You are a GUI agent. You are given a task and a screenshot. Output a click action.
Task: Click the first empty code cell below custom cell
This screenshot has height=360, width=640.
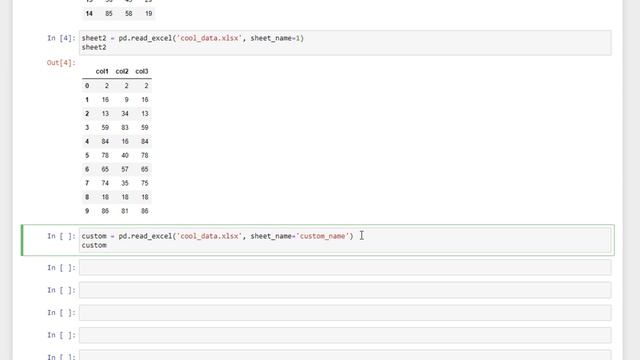[x=345, y=268]
